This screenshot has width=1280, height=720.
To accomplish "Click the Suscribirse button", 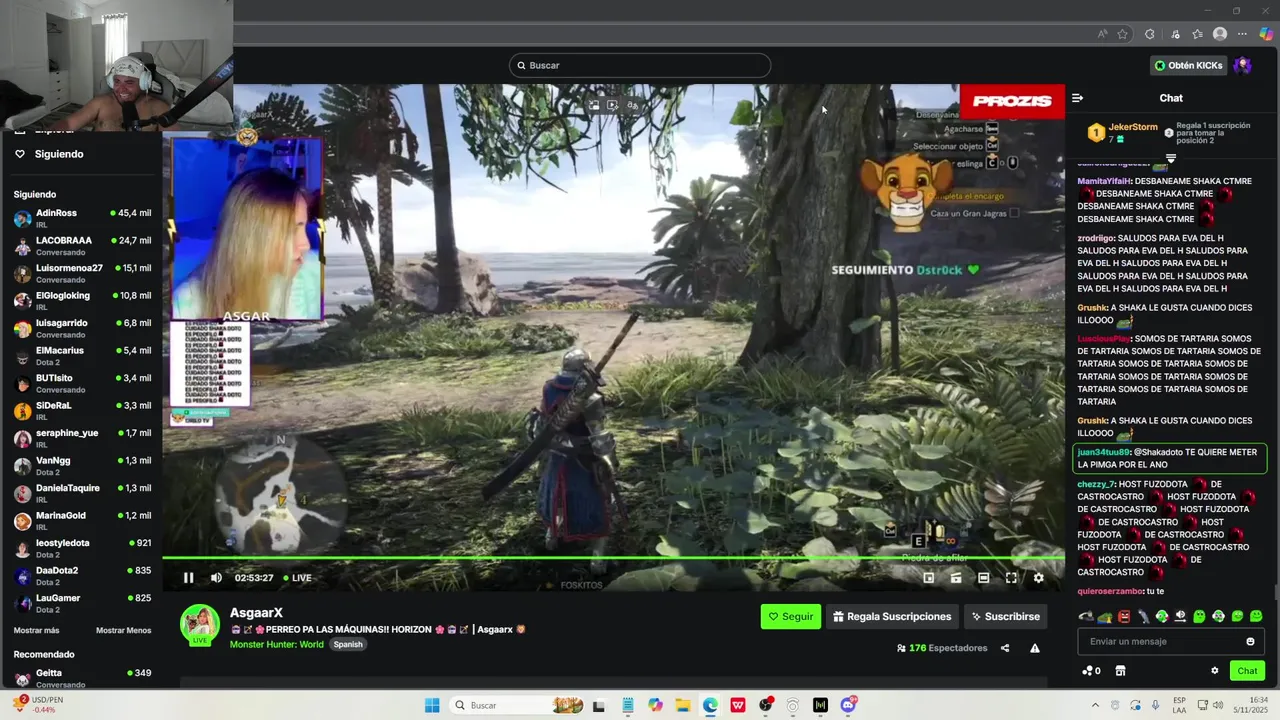I will pyautogui.click(x=1005, y=617).
